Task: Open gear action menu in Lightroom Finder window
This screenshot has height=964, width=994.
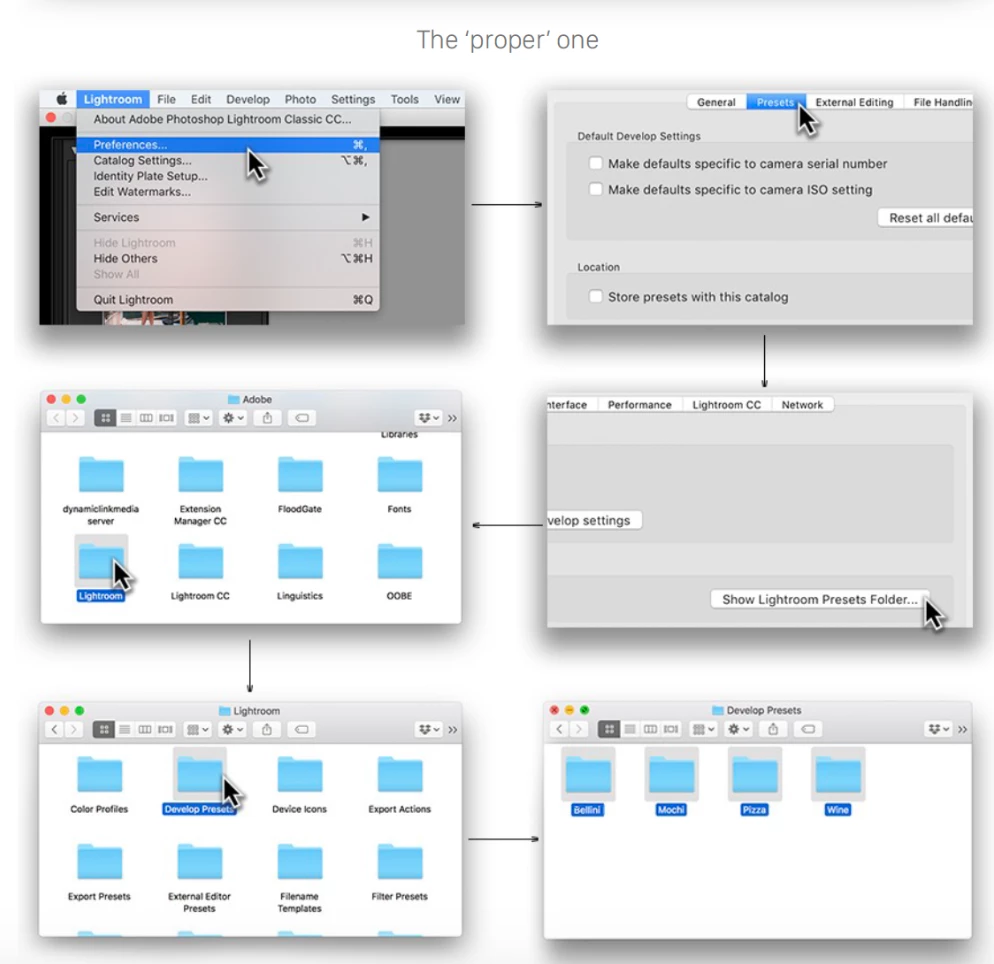Action: 232,729
